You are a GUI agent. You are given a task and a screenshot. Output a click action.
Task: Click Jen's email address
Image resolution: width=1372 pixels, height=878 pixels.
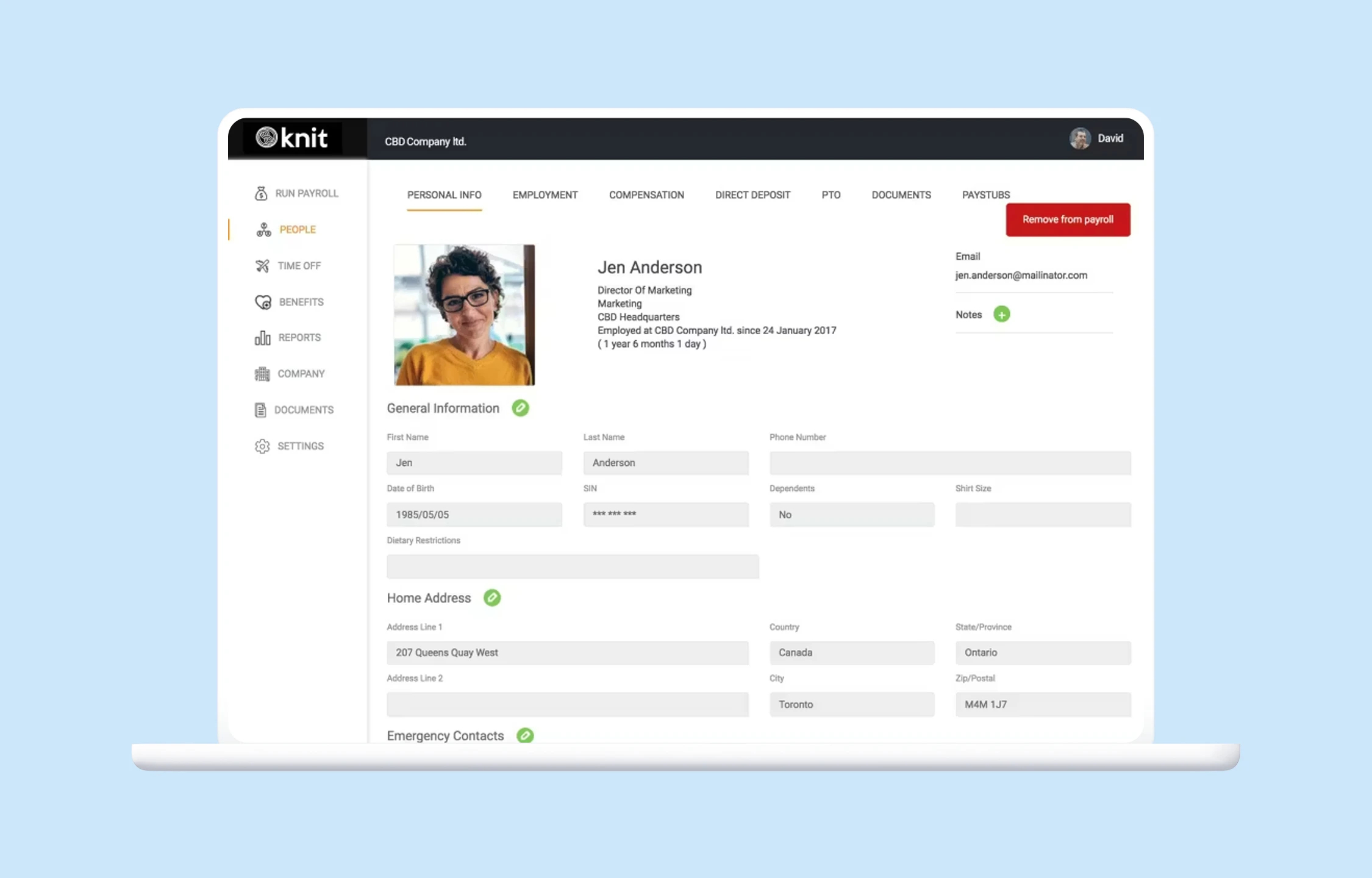tap(1021, 275)
